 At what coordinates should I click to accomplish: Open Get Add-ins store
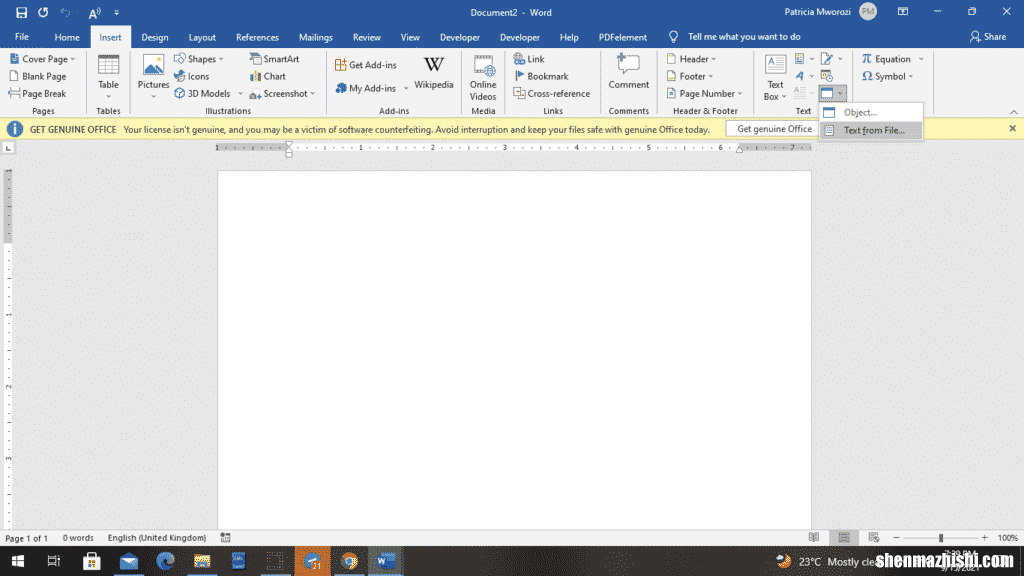[366, 65]
